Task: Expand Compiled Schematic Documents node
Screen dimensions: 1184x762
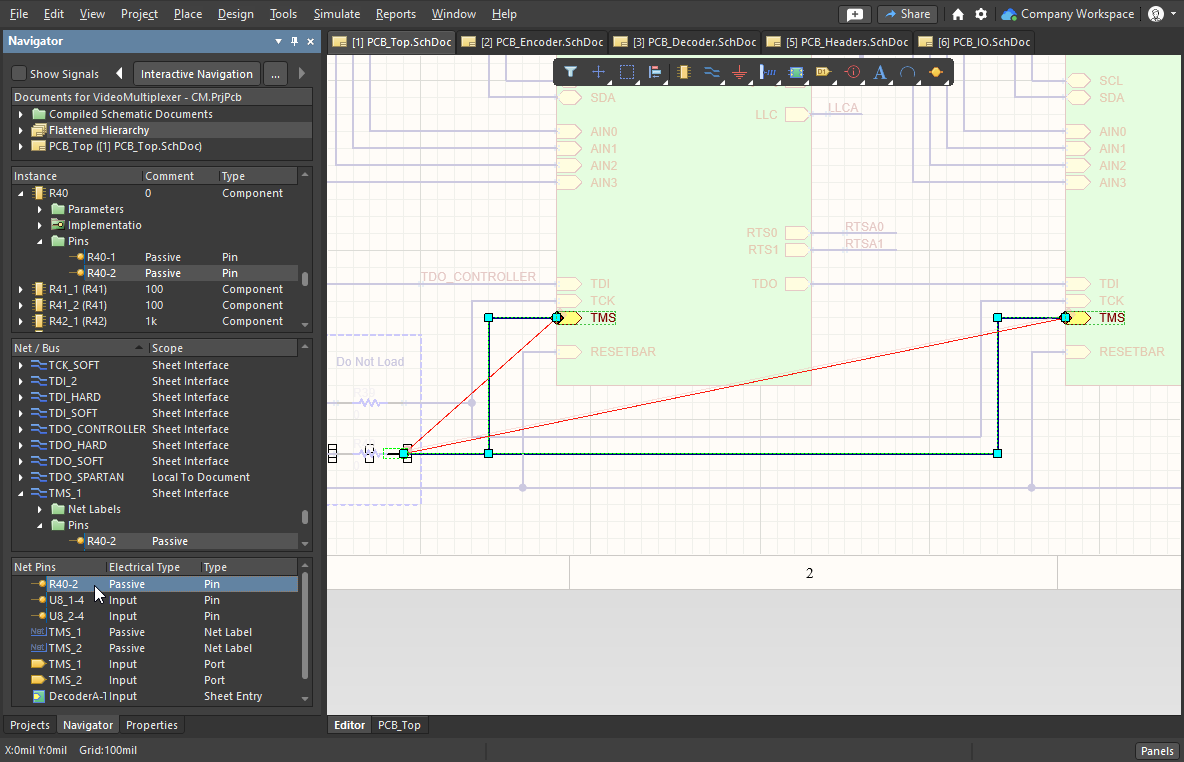Action: point(21,114)
